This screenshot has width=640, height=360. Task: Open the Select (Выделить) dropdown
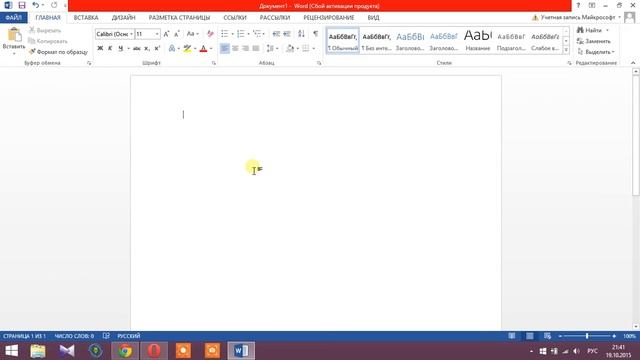[596, 52]
